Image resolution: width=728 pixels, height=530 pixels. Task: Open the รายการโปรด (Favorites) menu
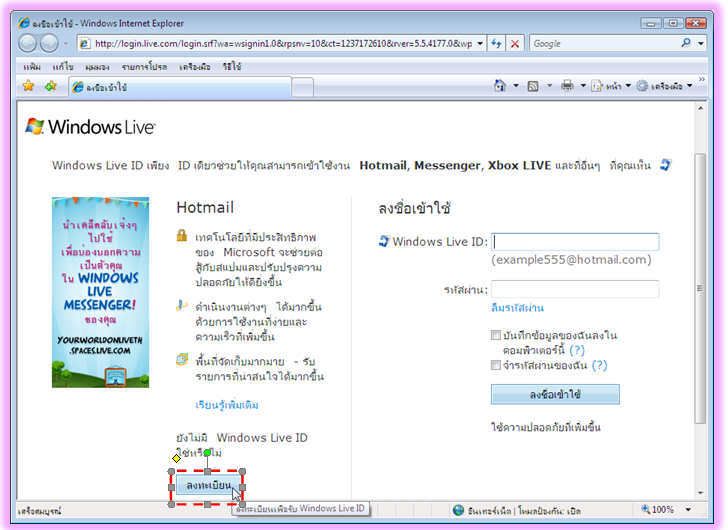click(x=144, y=67)
